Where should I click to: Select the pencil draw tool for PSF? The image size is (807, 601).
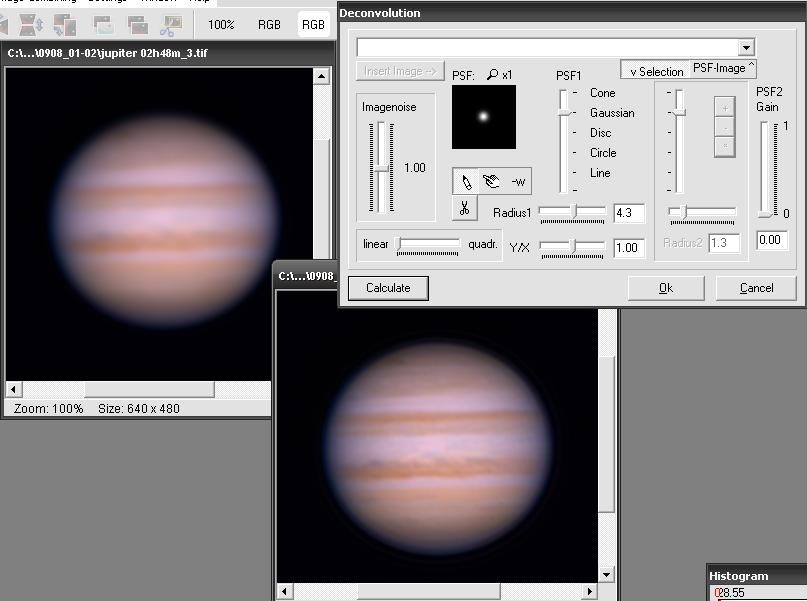(466, 182)
